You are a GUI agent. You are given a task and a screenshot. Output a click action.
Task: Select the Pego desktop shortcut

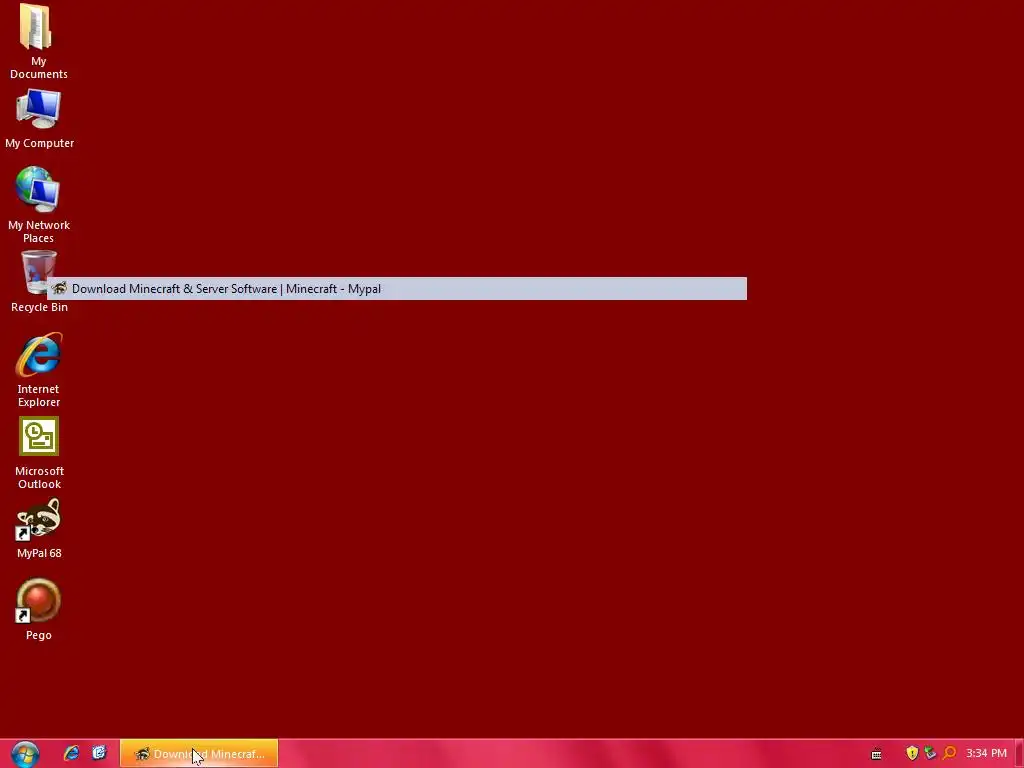point(39,601)
